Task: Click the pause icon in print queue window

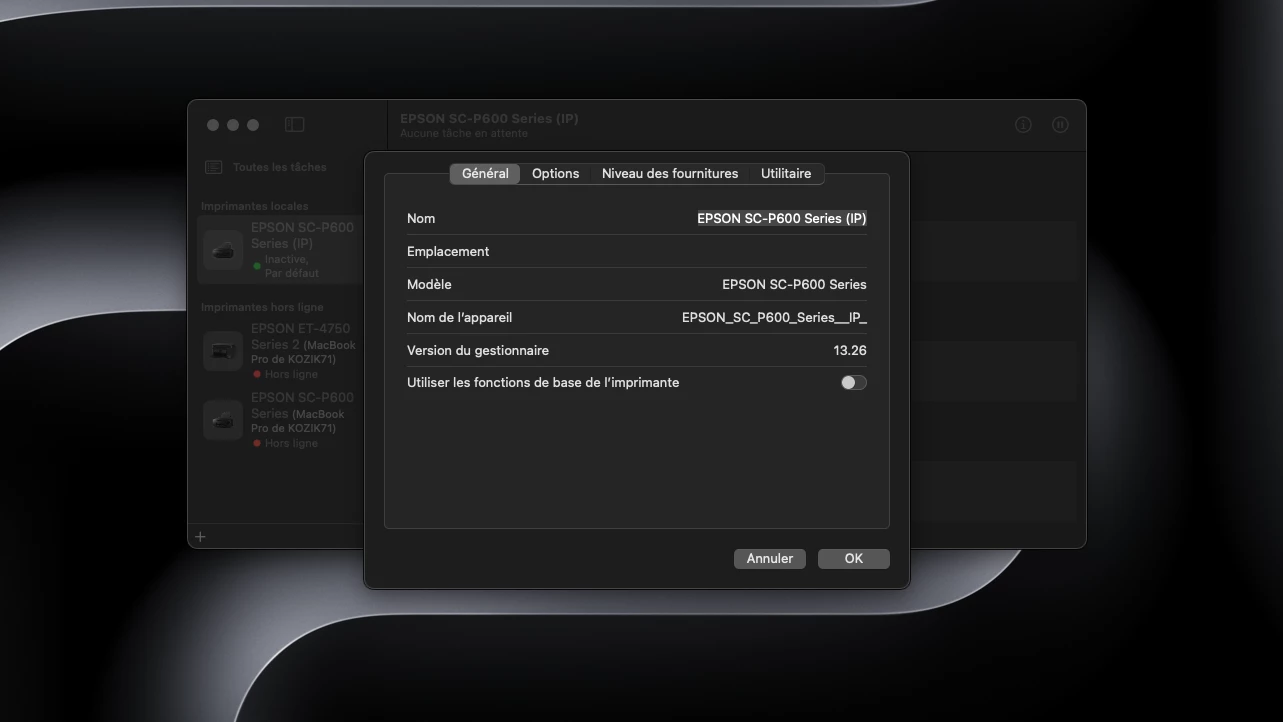Action: click(1060, 125)
